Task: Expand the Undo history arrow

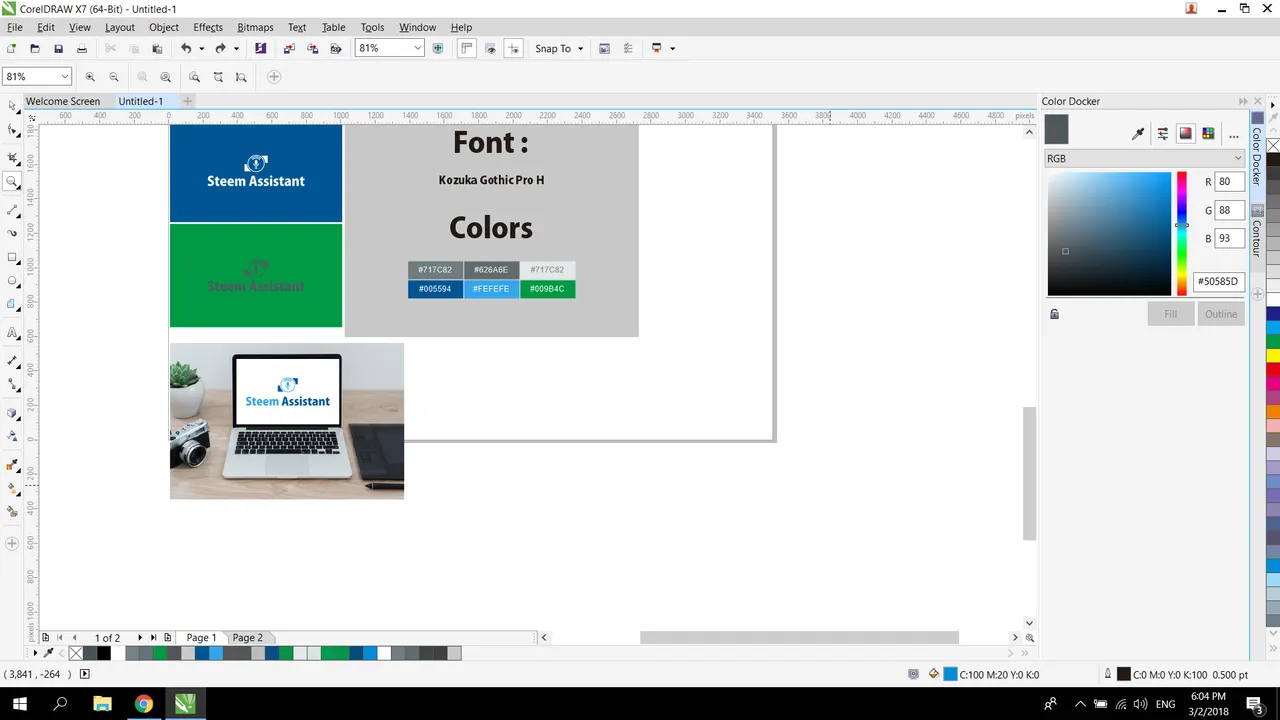Action: point(201,48)
